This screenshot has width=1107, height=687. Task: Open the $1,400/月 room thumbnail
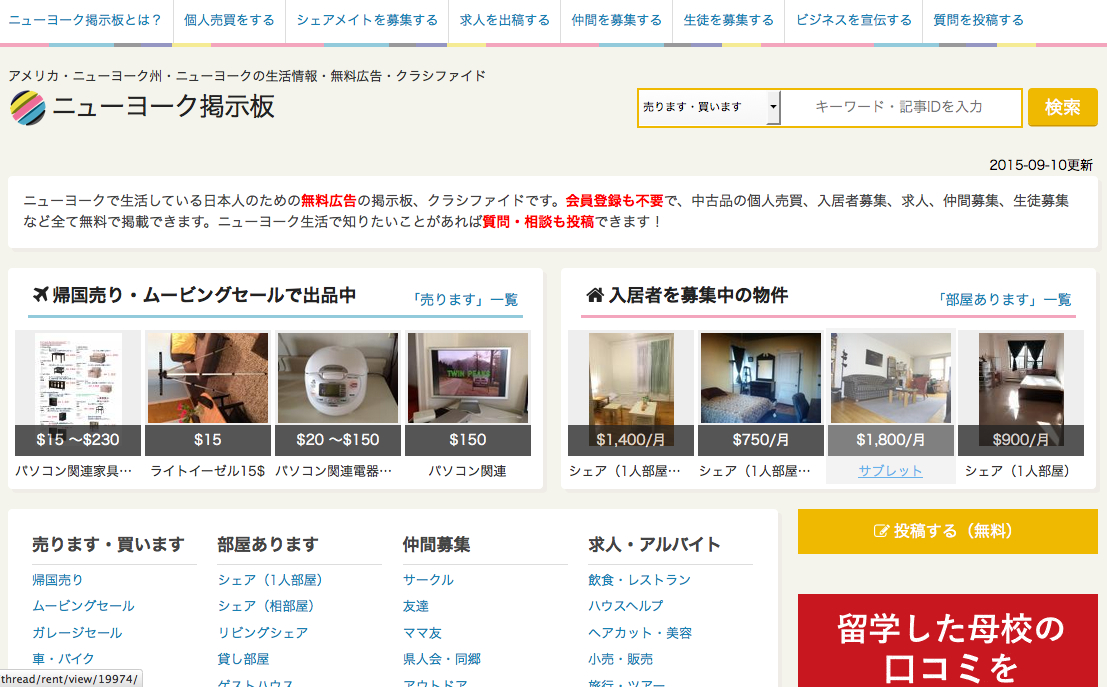(x=630, y=393)
